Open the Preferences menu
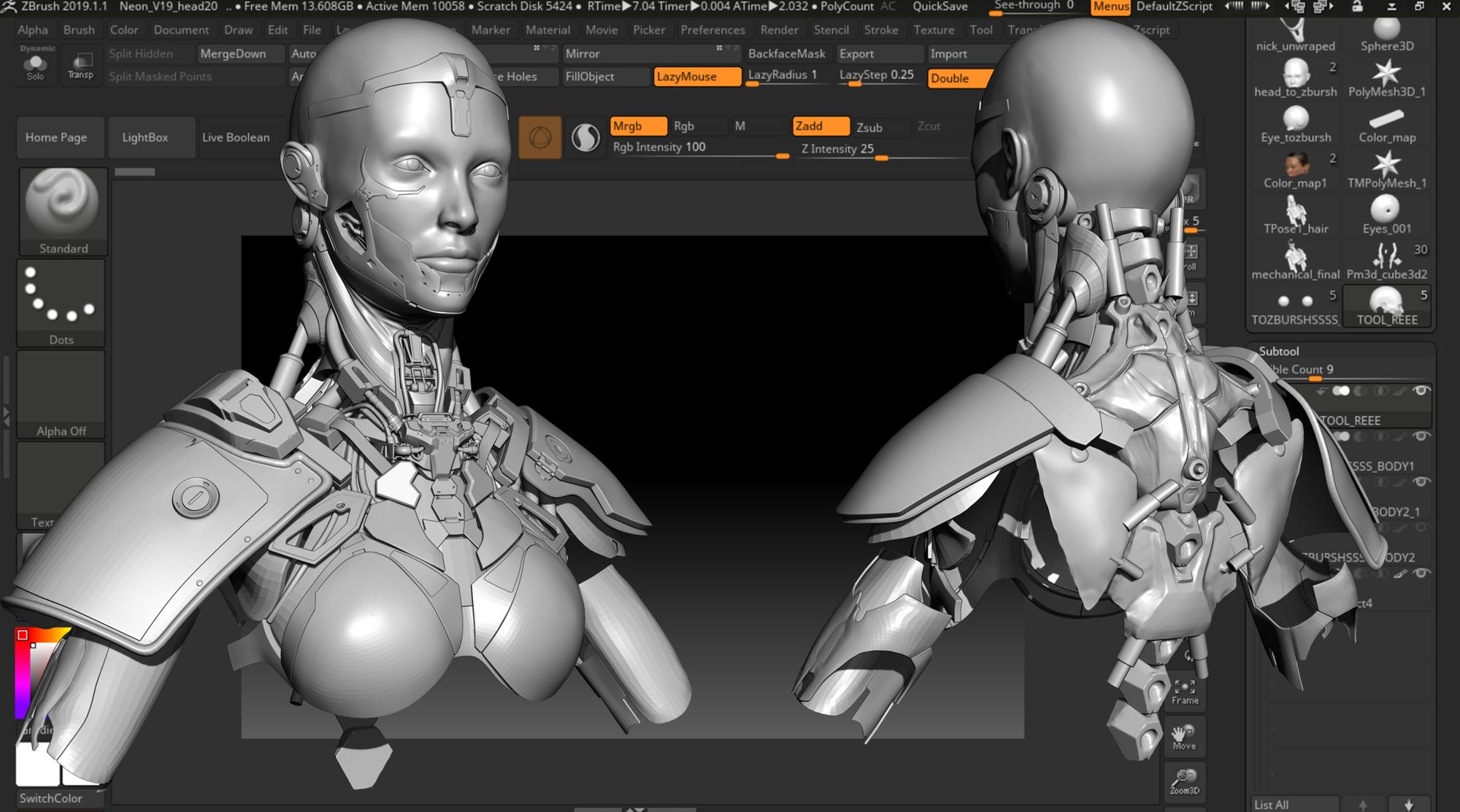Viewport: 1460px width, 812px height. pos(712,30)
